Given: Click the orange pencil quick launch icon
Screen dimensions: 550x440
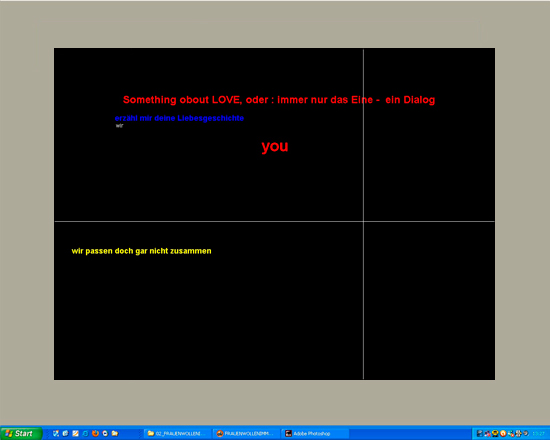Looking at the screenshot, I should tap(75, 433).
